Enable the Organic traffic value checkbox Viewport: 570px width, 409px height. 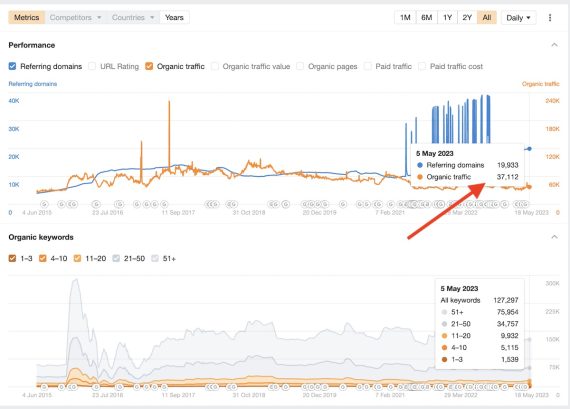[215, 66]
